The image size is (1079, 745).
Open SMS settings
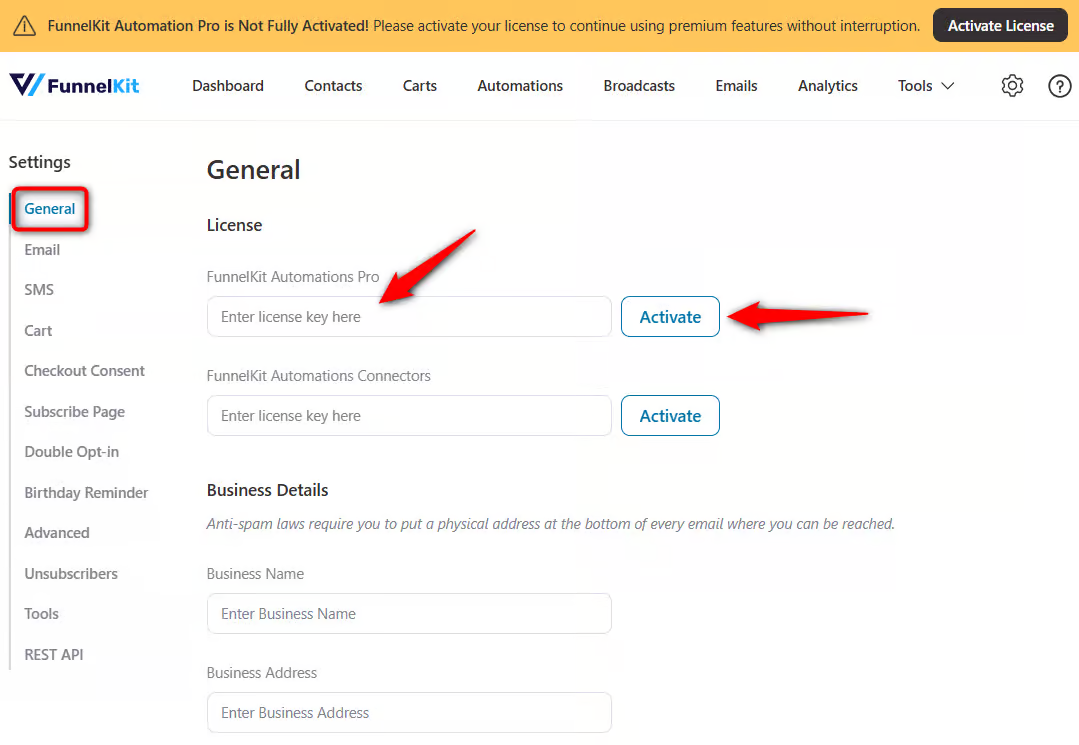point(39,289)
